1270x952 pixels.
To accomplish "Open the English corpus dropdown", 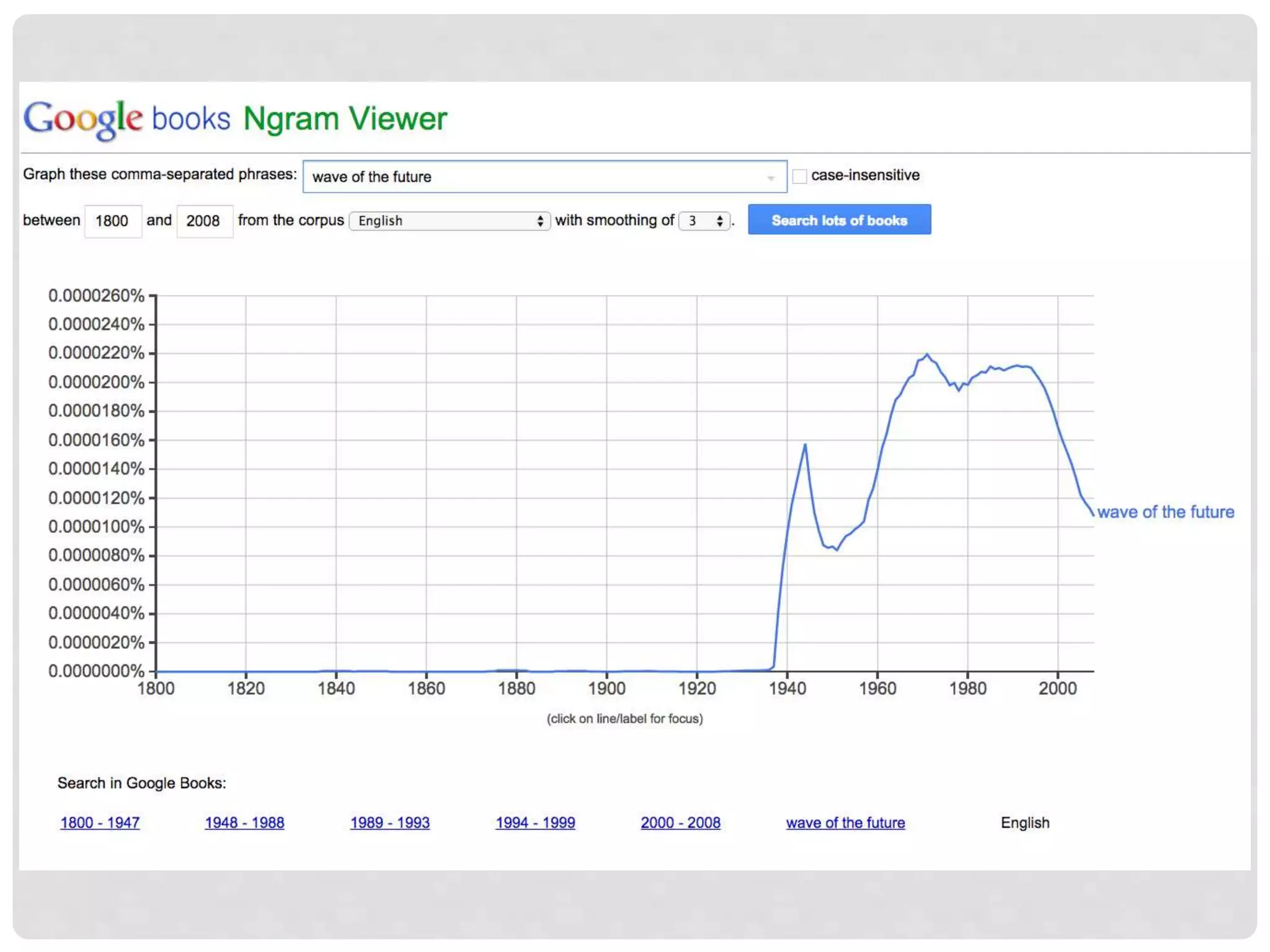I will pyautogui.click(x=450, y=221).
